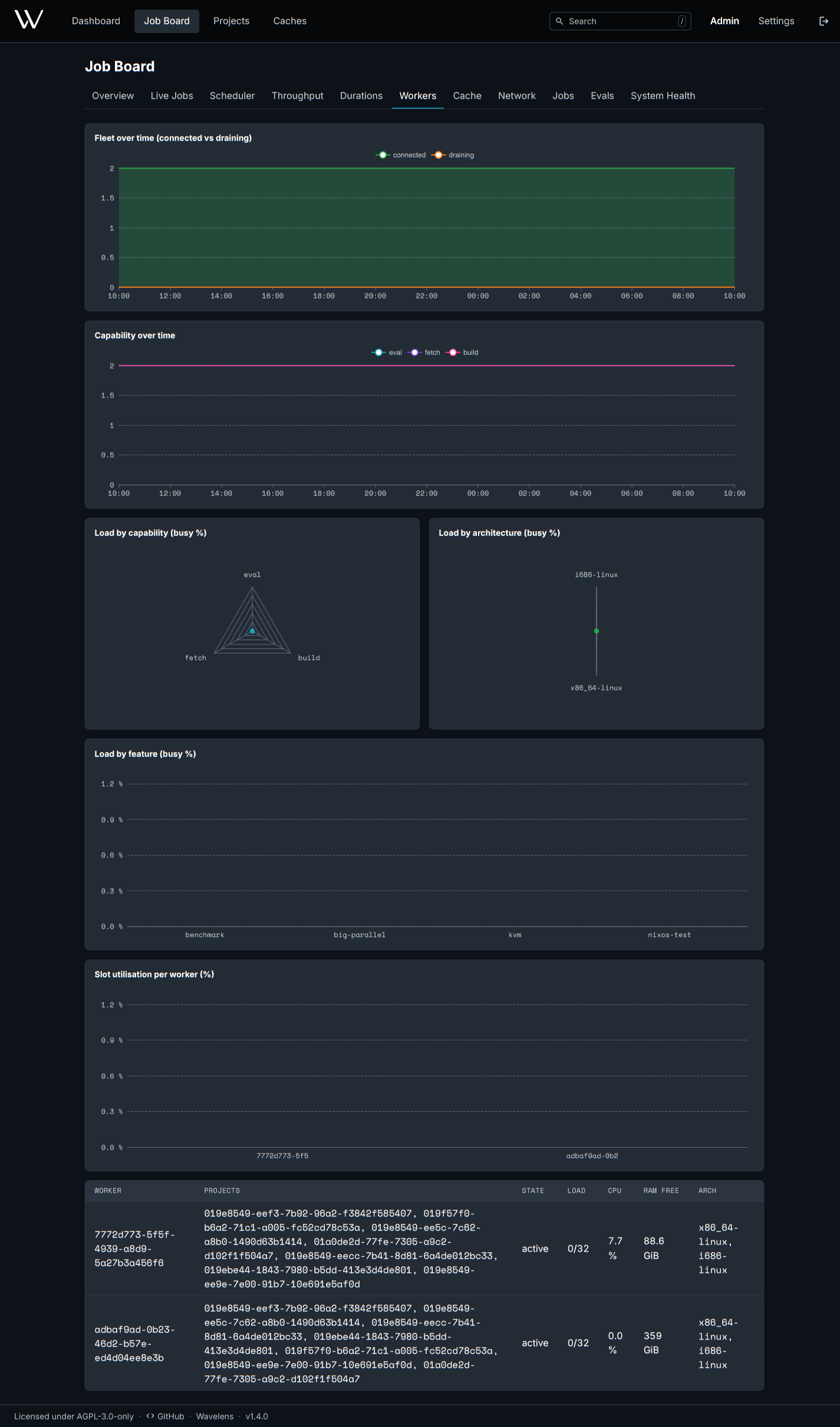Open the Admin link in the header

pyautogui.click(x=724, y=21)
